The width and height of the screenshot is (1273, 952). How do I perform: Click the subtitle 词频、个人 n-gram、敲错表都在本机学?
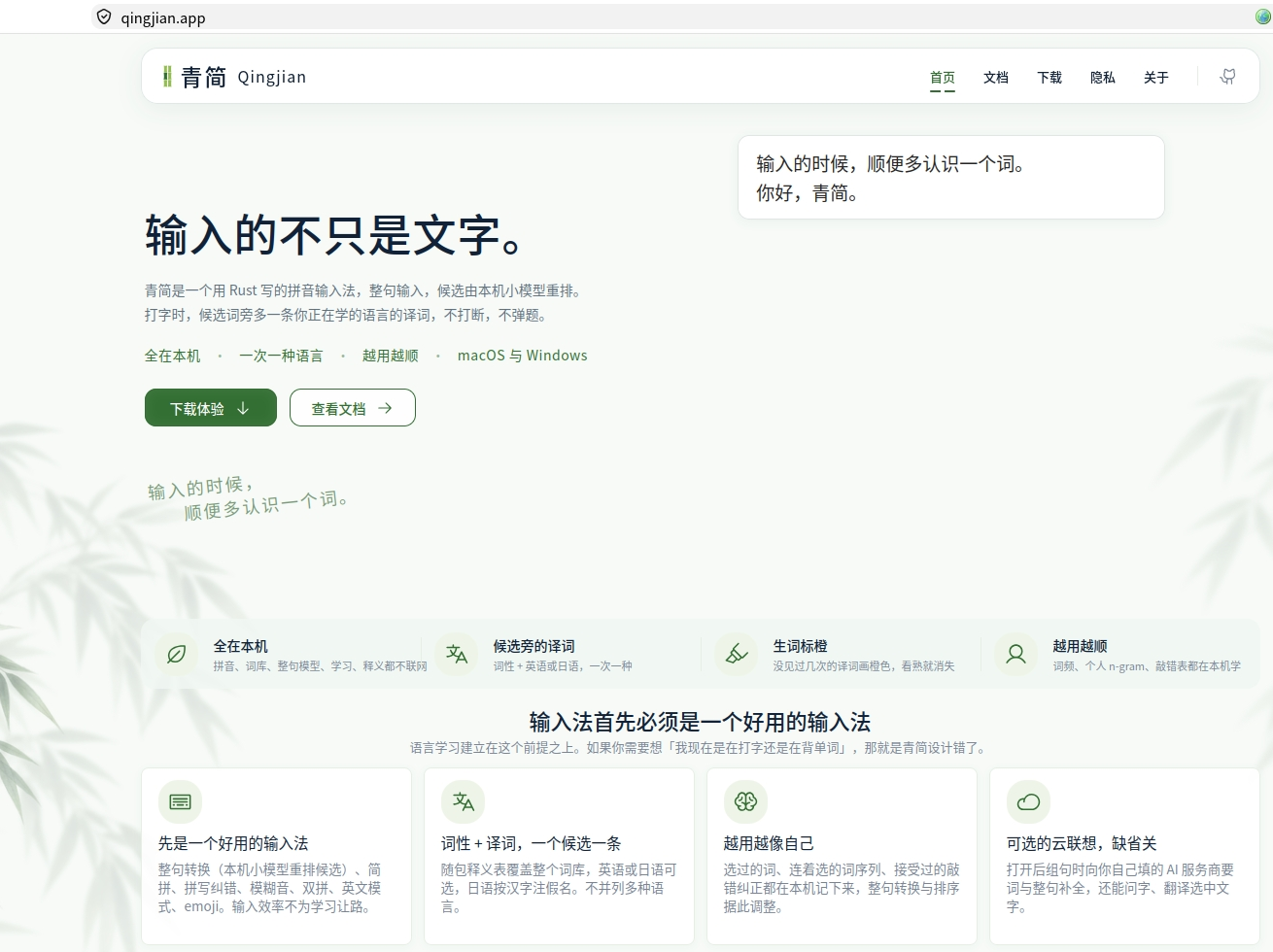pyautogui.click(x=1147, y=666)
